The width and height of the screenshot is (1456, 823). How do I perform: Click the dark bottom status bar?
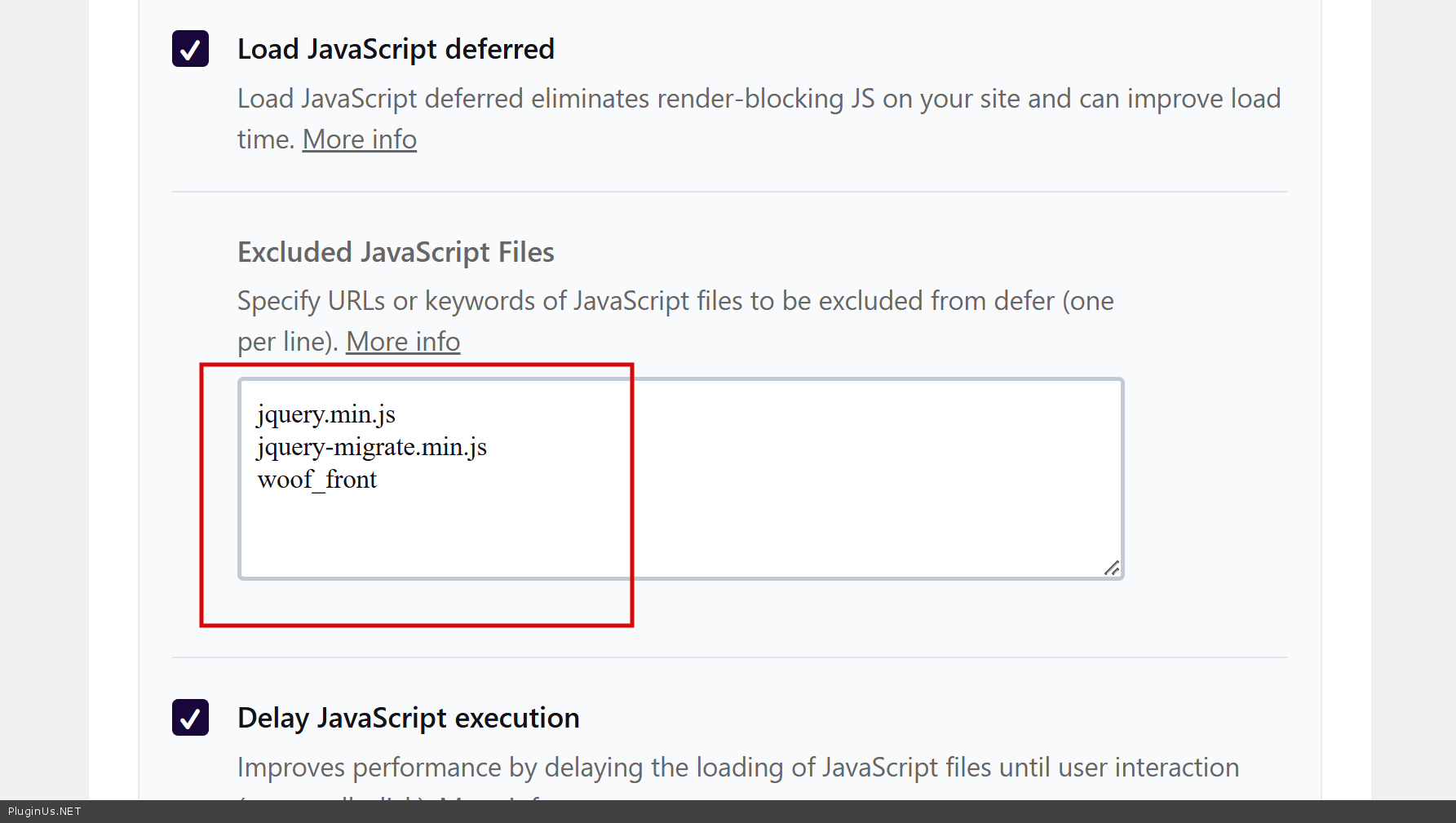pos(734,812)
